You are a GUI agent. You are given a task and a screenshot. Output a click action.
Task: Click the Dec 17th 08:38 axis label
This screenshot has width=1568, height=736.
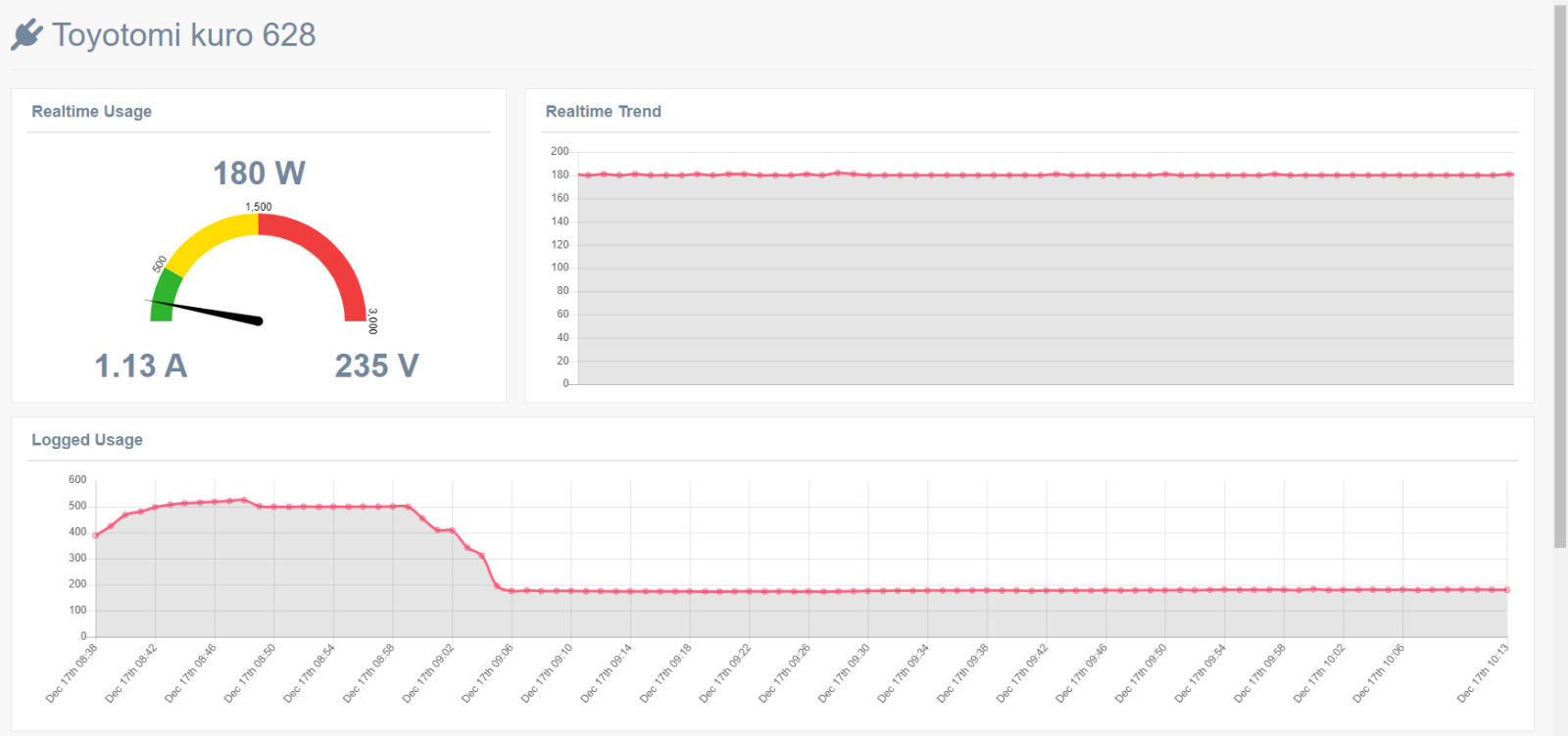72,673
